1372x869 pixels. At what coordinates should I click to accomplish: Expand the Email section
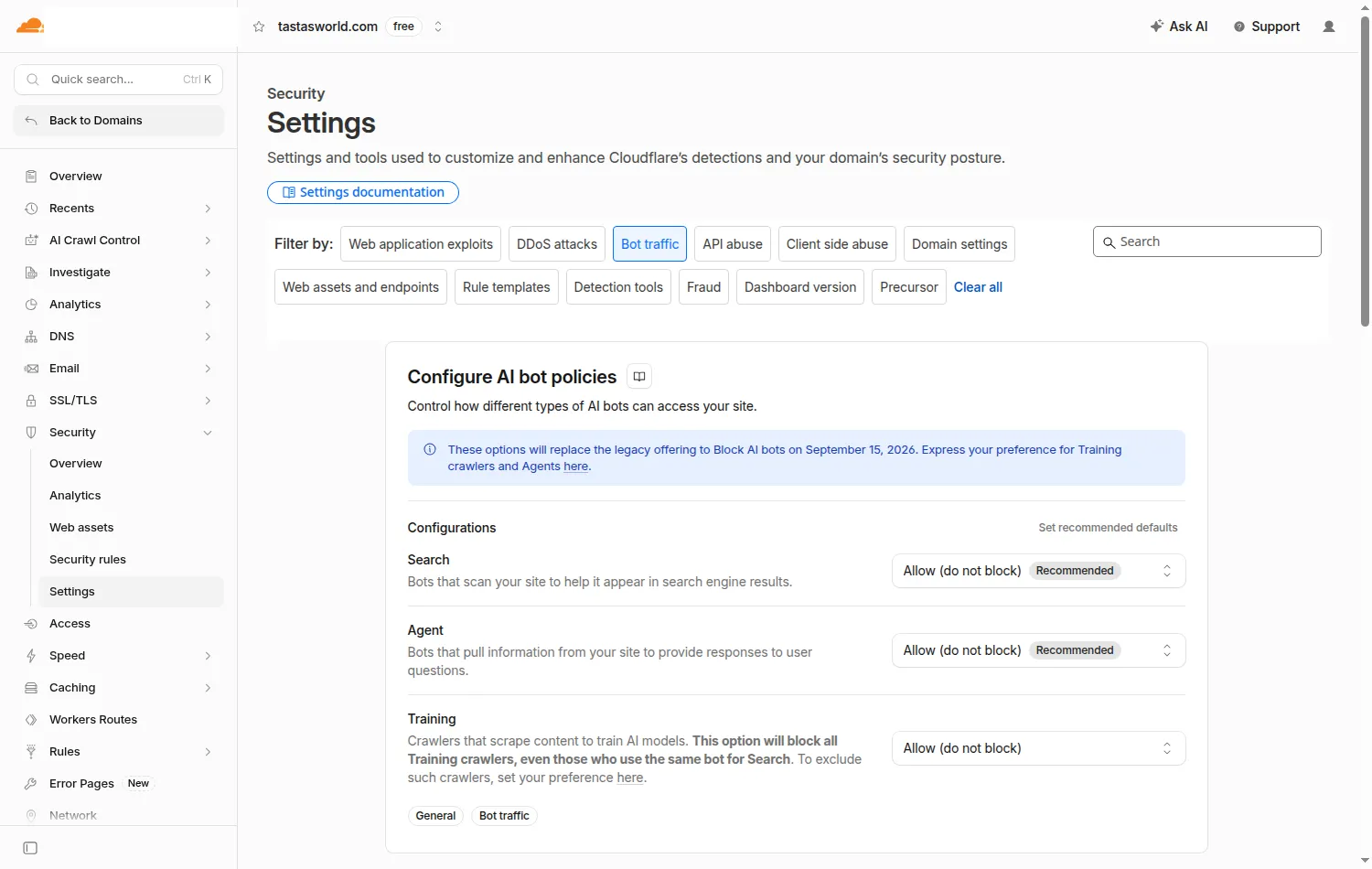tap(208, 369)
